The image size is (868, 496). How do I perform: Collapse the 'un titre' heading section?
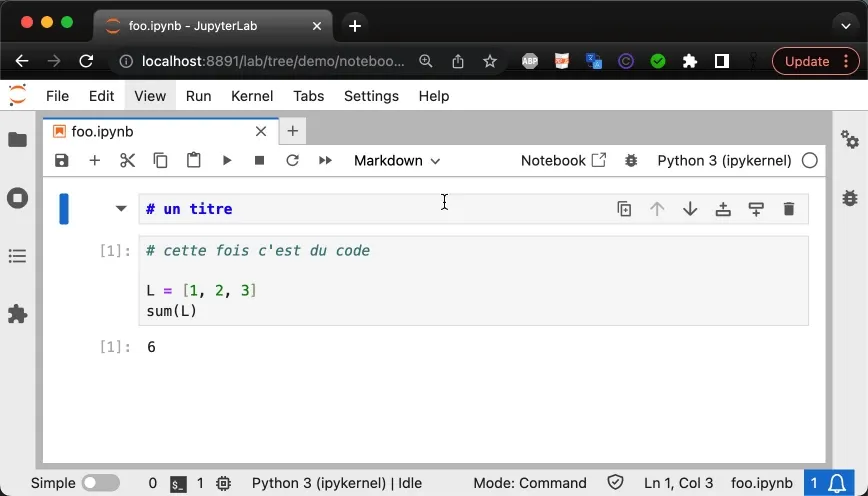click(121, 209)
